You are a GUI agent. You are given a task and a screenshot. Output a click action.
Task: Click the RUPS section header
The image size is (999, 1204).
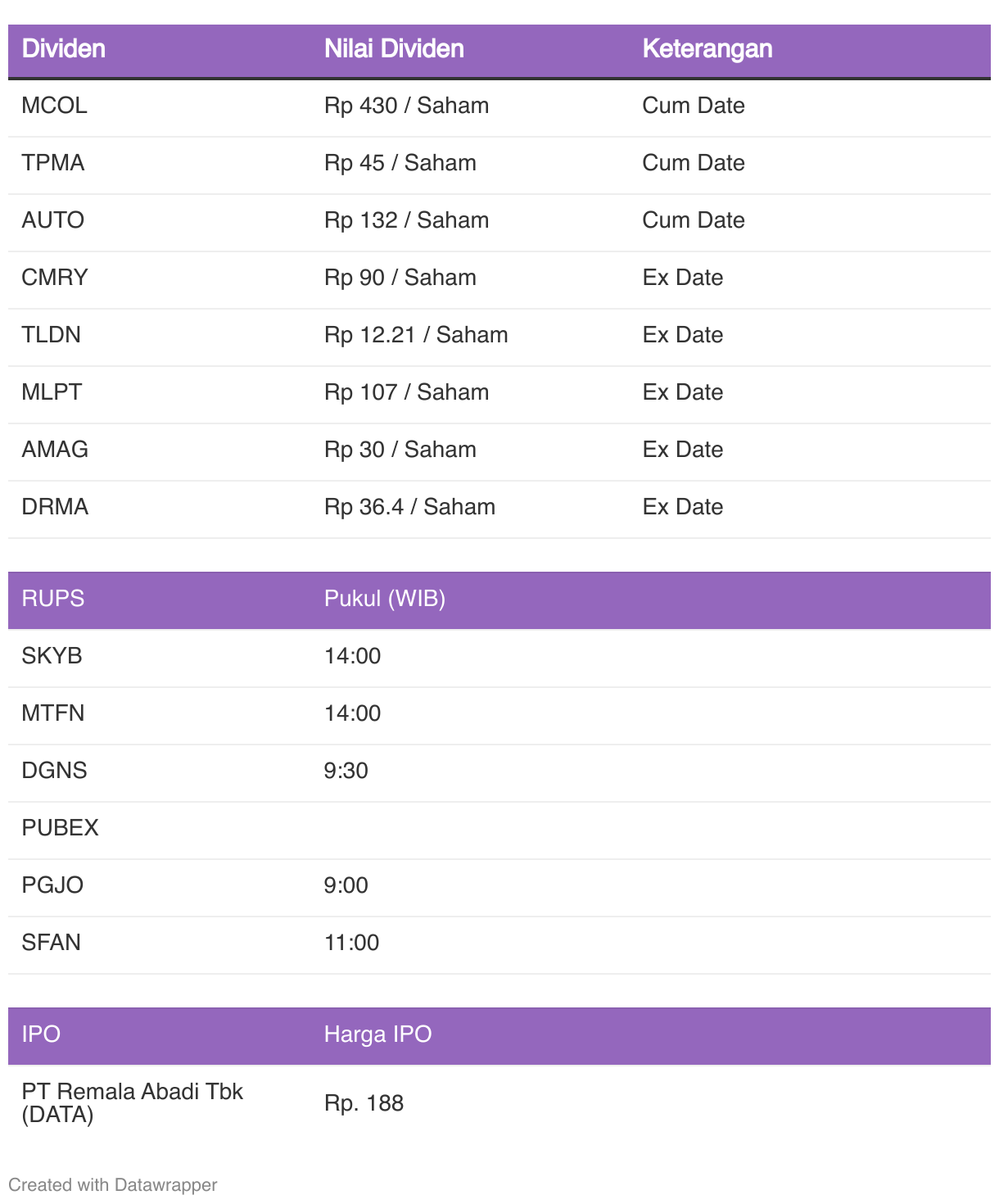(x=53, y=599)
